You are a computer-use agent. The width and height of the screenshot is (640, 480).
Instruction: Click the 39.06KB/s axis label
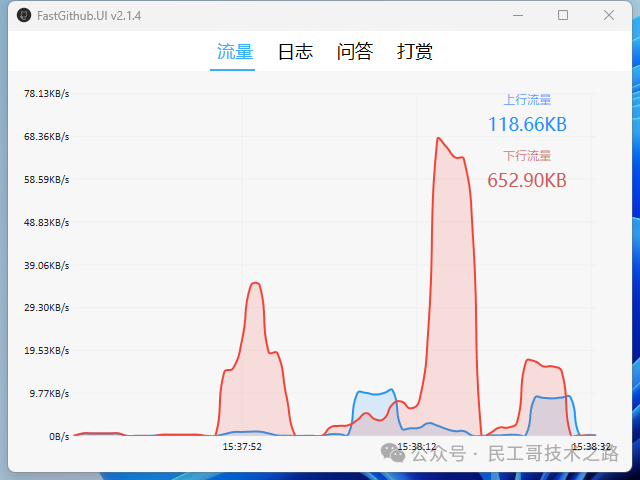tap(47, 265)
